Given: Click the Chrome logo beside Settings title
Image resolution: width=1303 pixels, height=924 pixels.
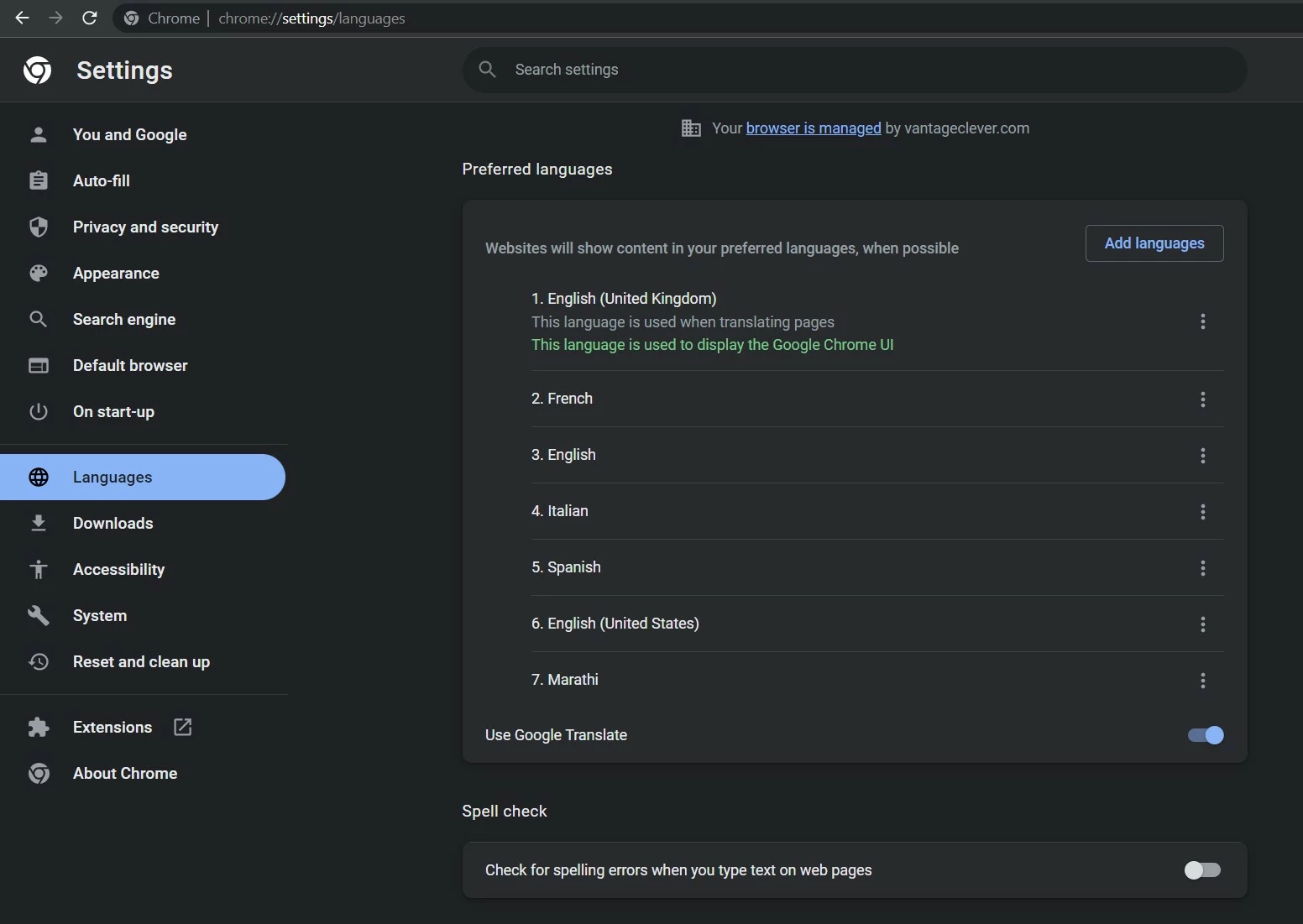Looking at the screenshot, I should click(37, 70).
